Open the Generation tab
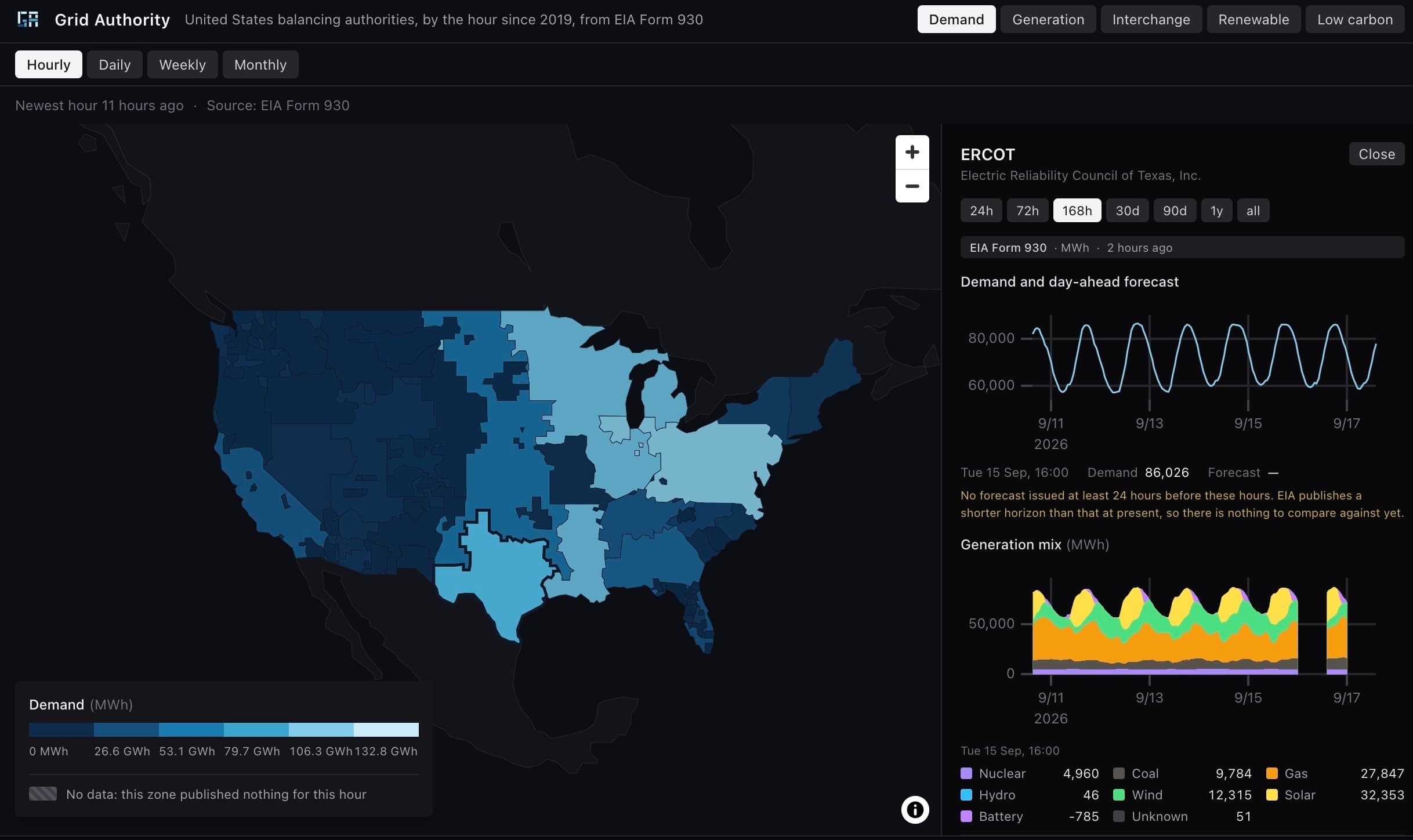 1048,19
